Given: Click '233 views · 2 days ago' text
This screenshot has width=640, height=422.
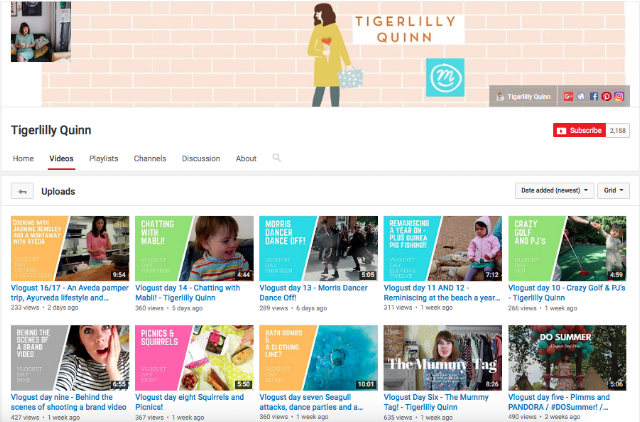Looking at the screenshot, I should (x=44, y=308).
